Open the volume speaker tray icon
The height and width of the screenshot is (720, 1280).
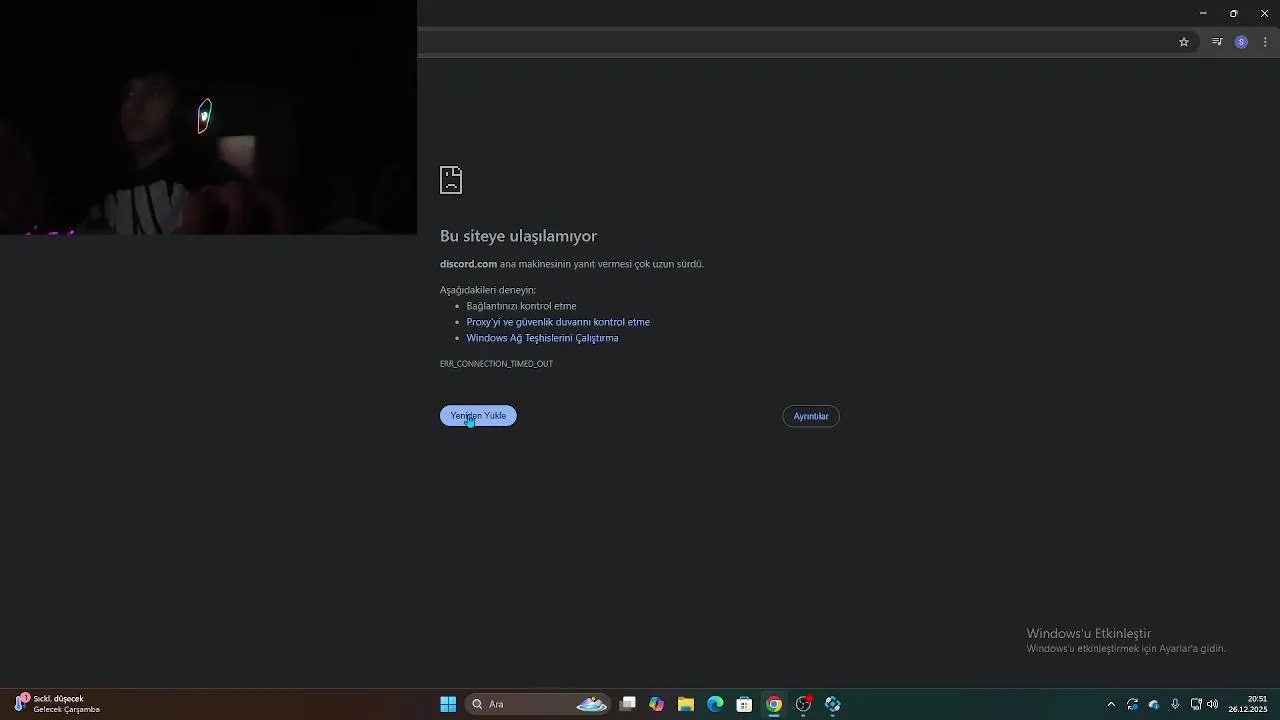[1212, 704]
